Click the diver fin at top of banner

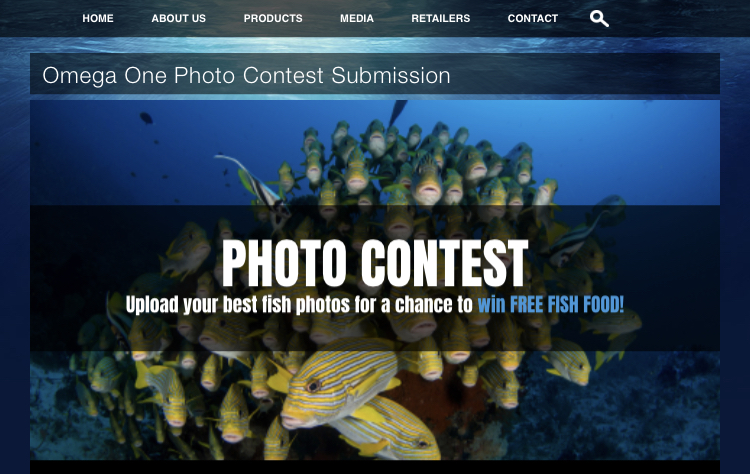(397, 112)
